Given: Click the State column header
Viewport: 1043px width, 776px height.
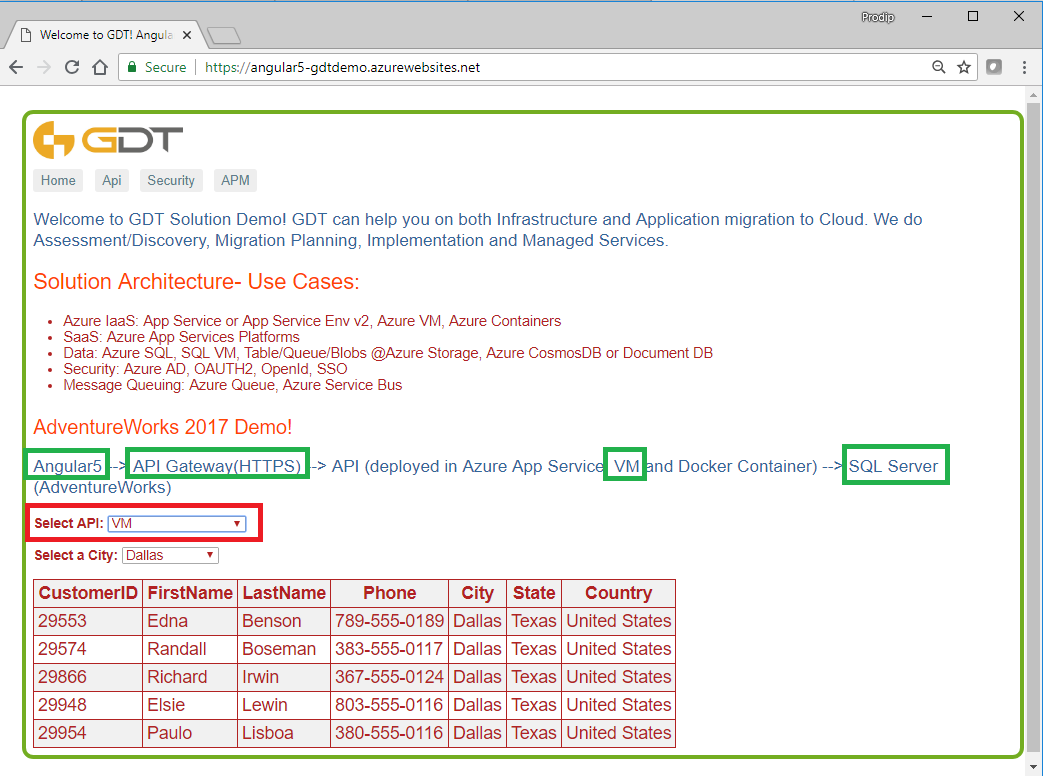Looking at the screenshot, I should coord(534,593).
